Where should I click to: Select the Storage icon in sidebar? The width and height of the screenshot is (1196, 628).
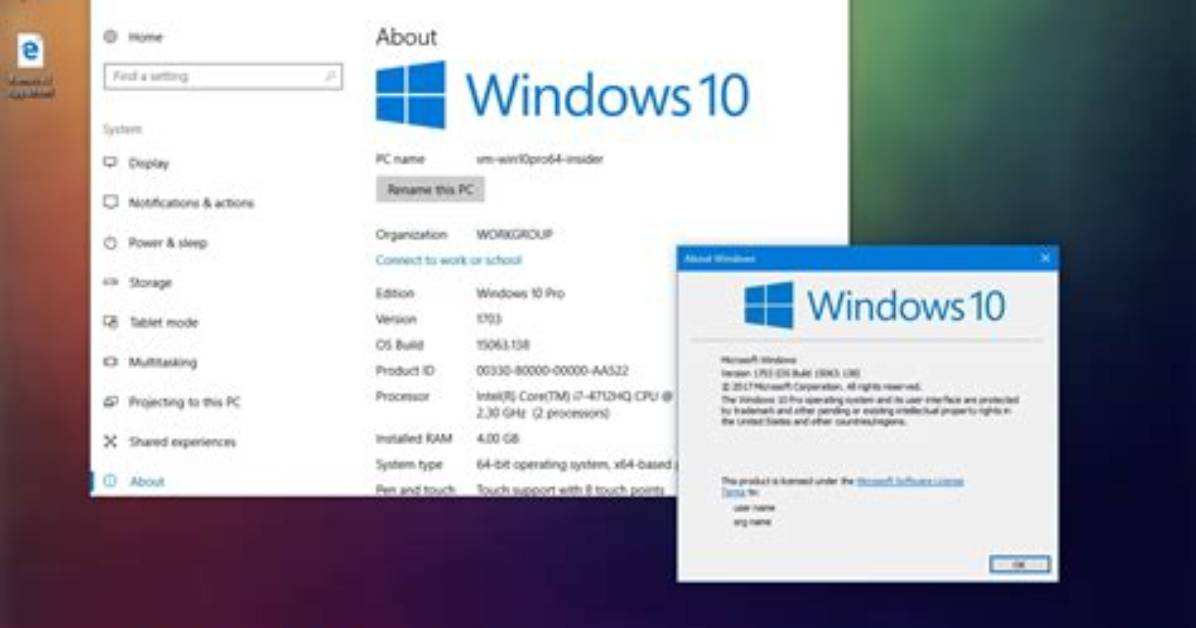111,282
